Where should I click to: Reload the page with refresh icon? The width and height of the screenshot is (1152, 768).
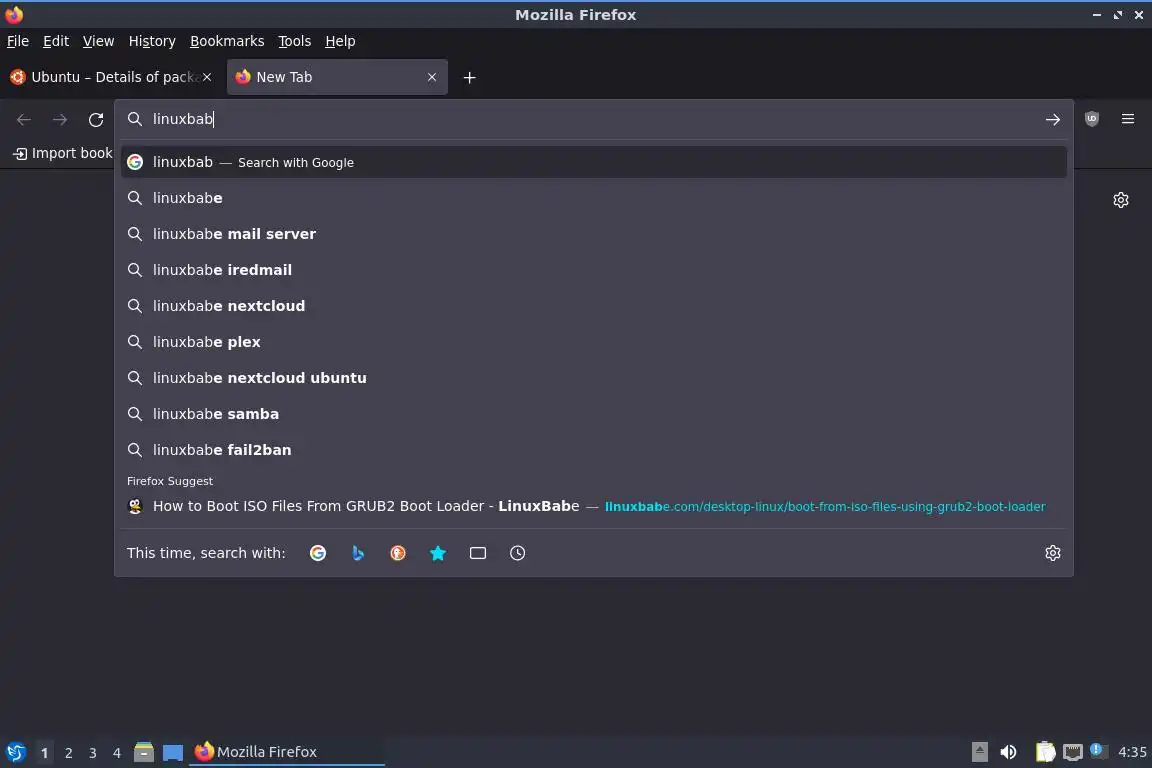click(96, 119)
